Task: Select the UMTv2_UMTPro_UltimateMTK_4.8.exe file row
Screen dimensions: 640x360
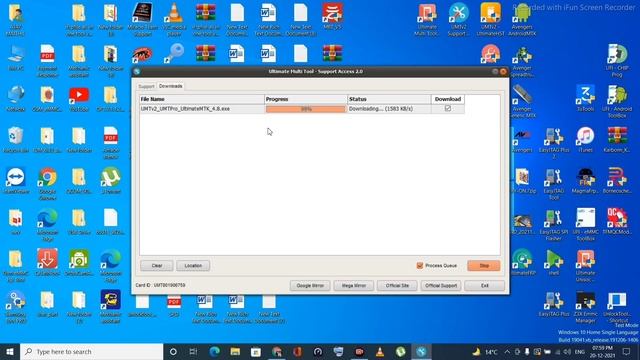Action: (302, 109)
